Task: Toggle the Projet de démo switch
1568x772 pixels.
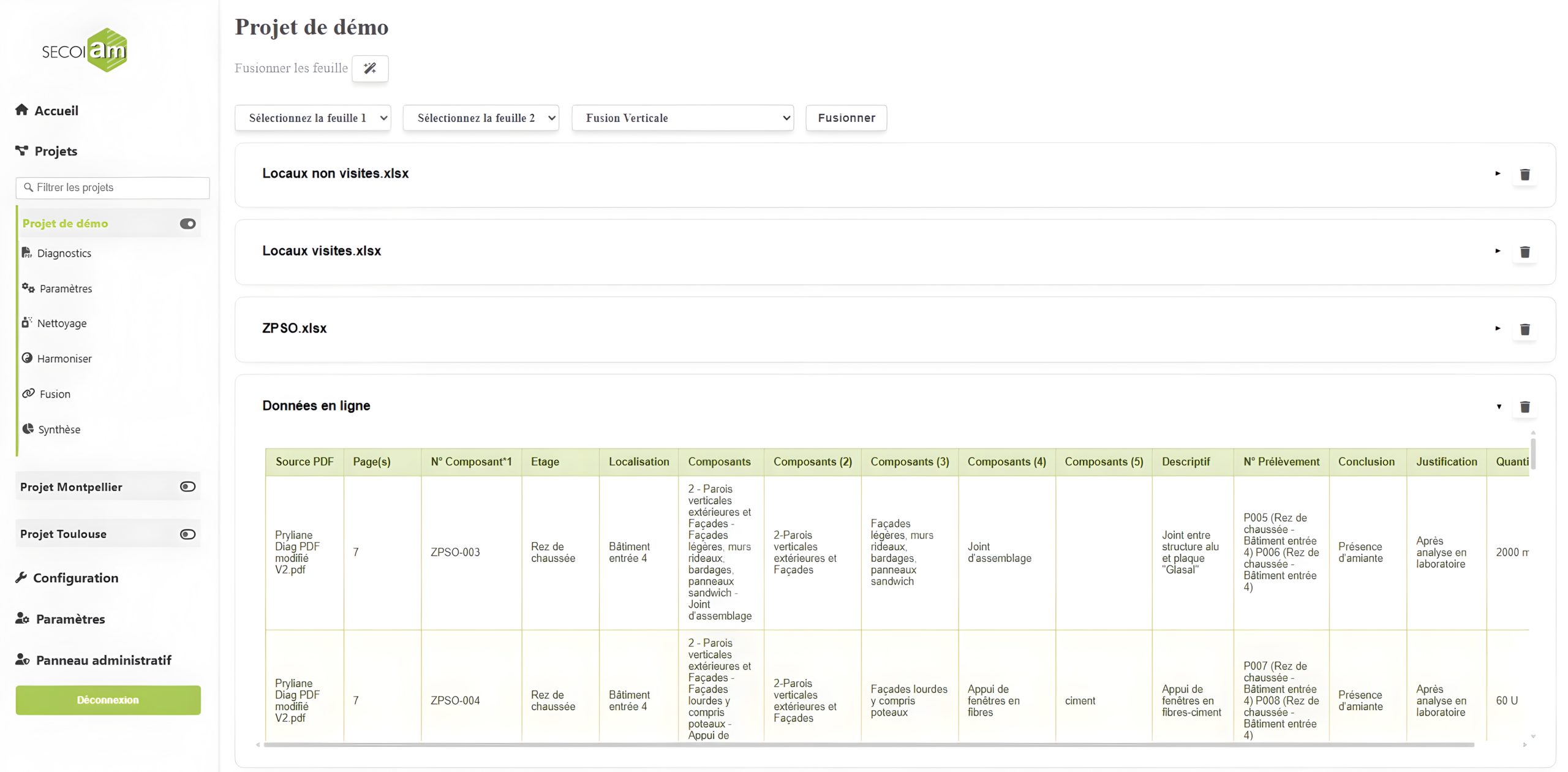Action: click(x=187, y=224)
